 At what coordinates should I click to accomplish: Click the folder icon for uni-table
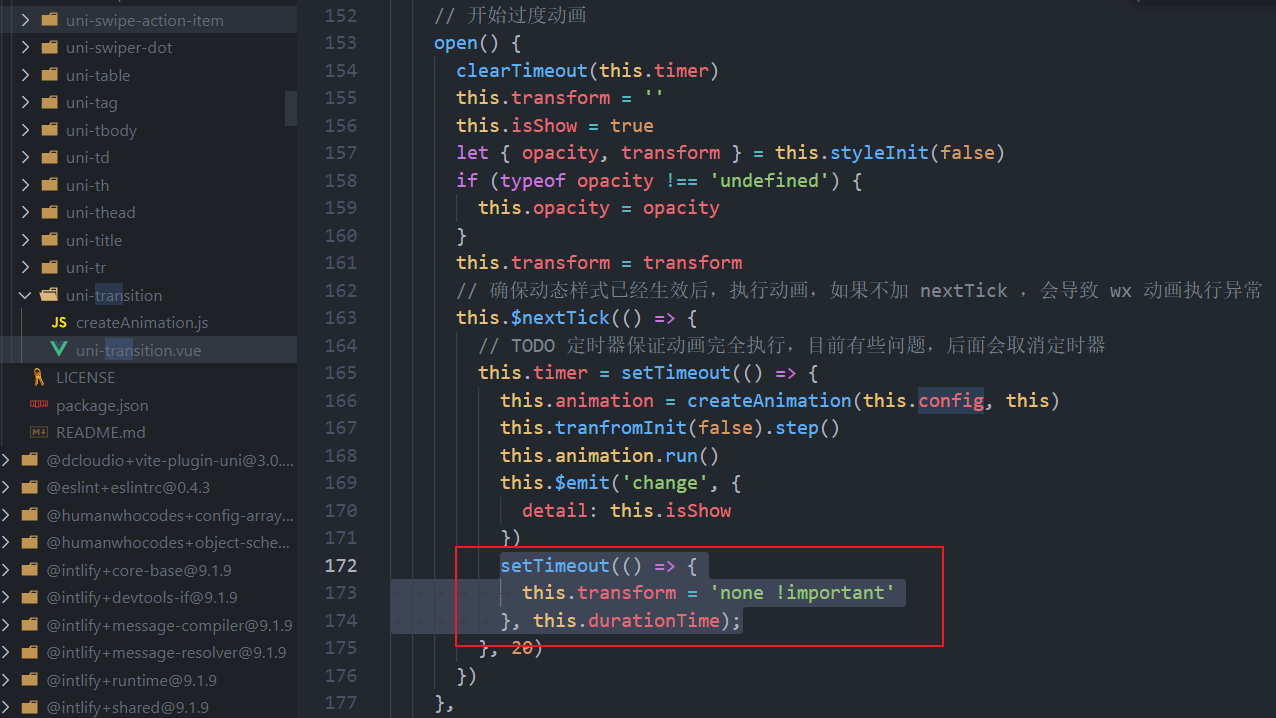tap(50, 75)
